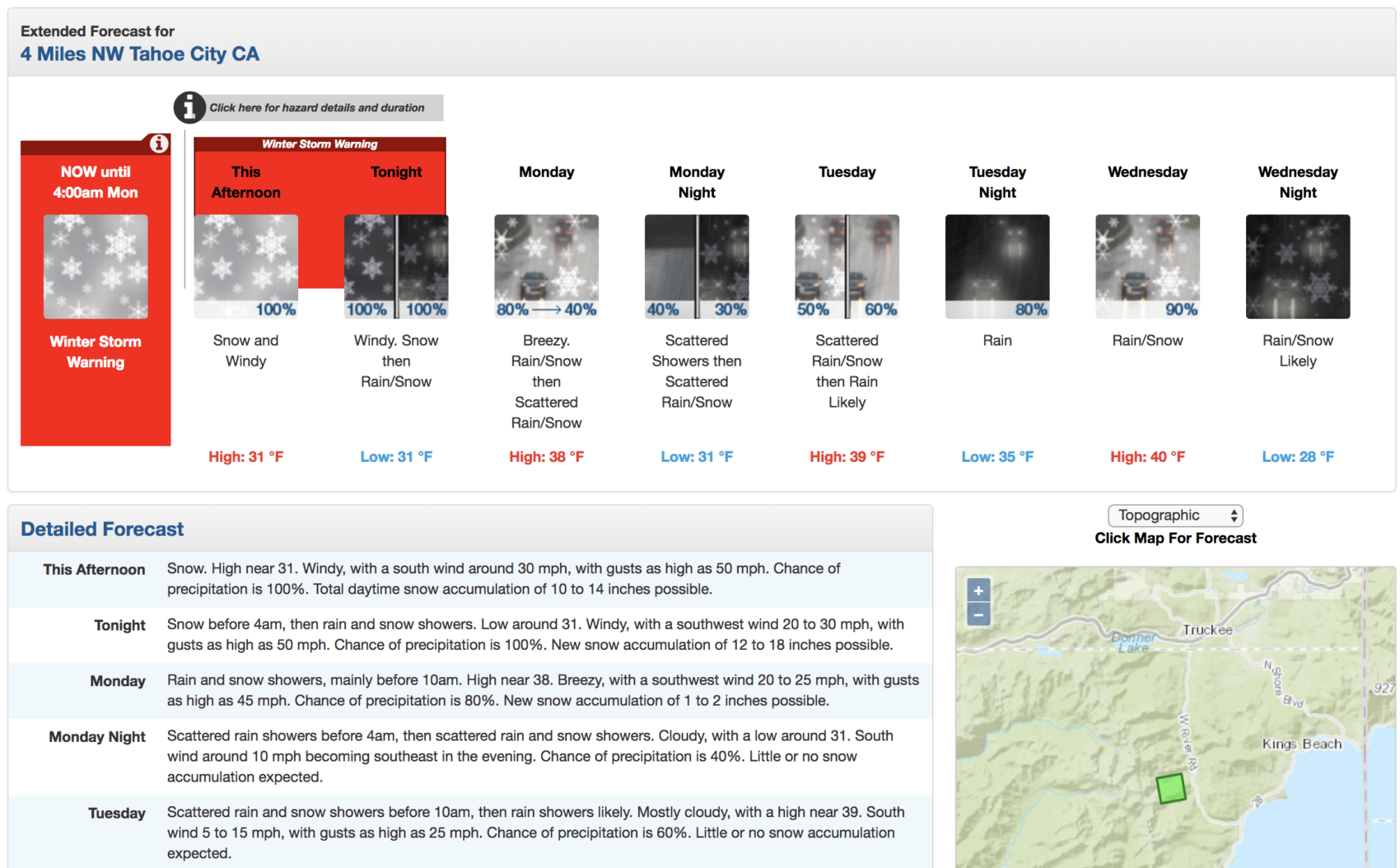Click the NOW until 4:00am snow image
The image size is (1400, 868).
pyautogui.click(x=96, y=267)
